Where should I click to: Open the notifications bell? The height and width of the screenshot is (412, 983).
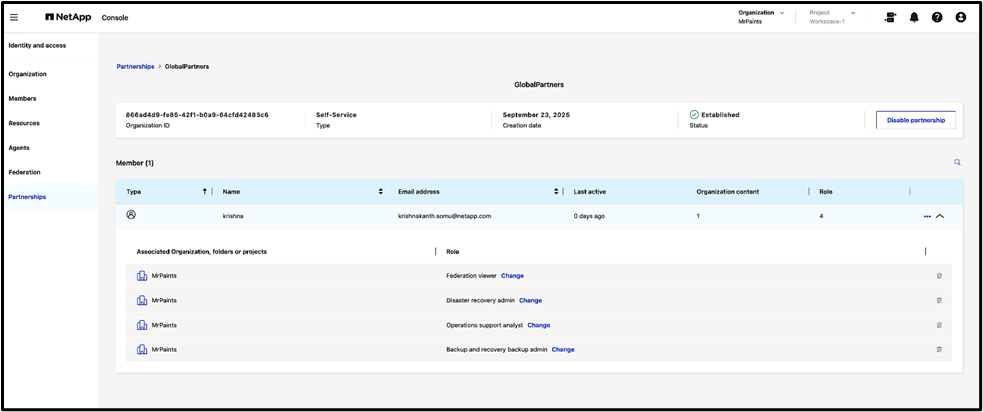click(914, 18)
